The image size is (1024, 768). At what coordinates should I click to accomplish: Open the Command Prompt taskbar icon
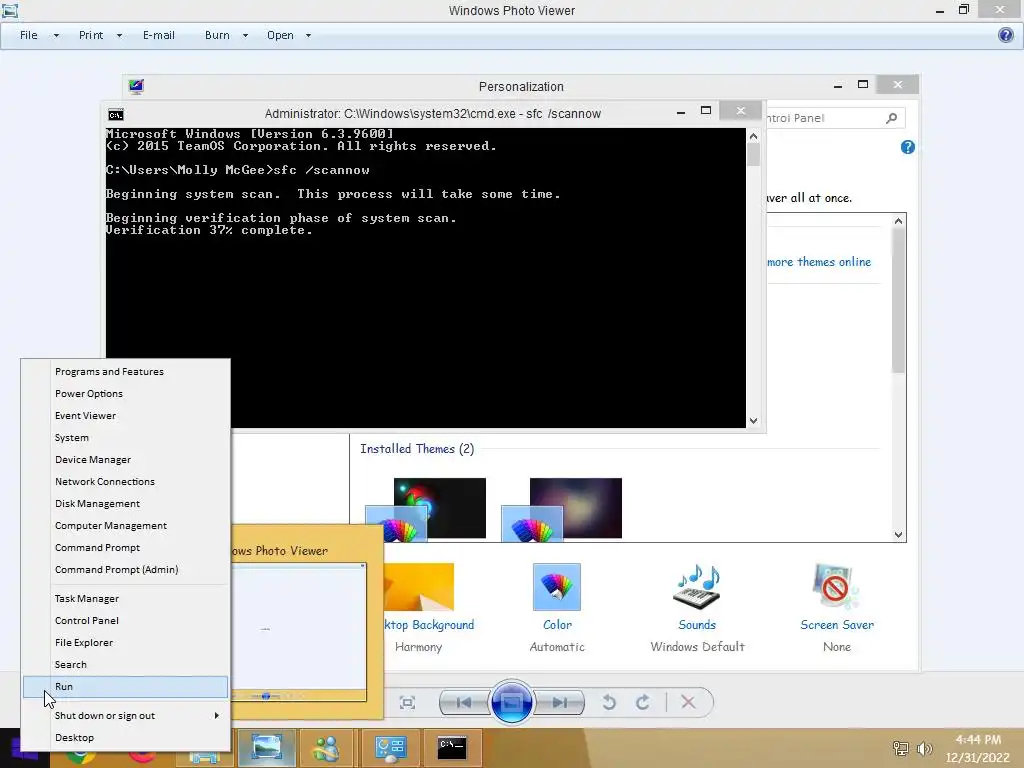451,747
